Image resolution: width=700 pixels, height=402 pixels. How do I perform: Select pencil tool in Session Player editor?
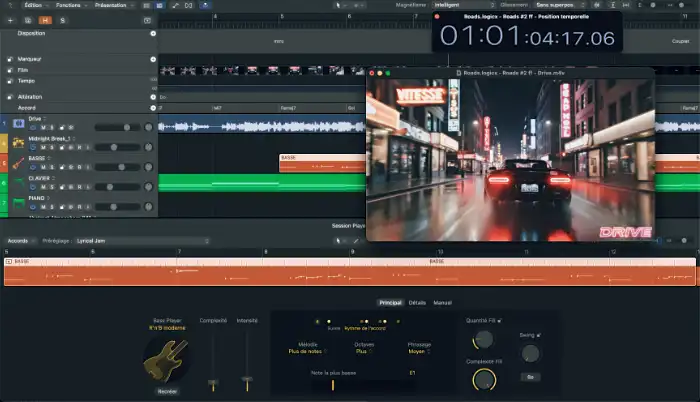(356, 241)
